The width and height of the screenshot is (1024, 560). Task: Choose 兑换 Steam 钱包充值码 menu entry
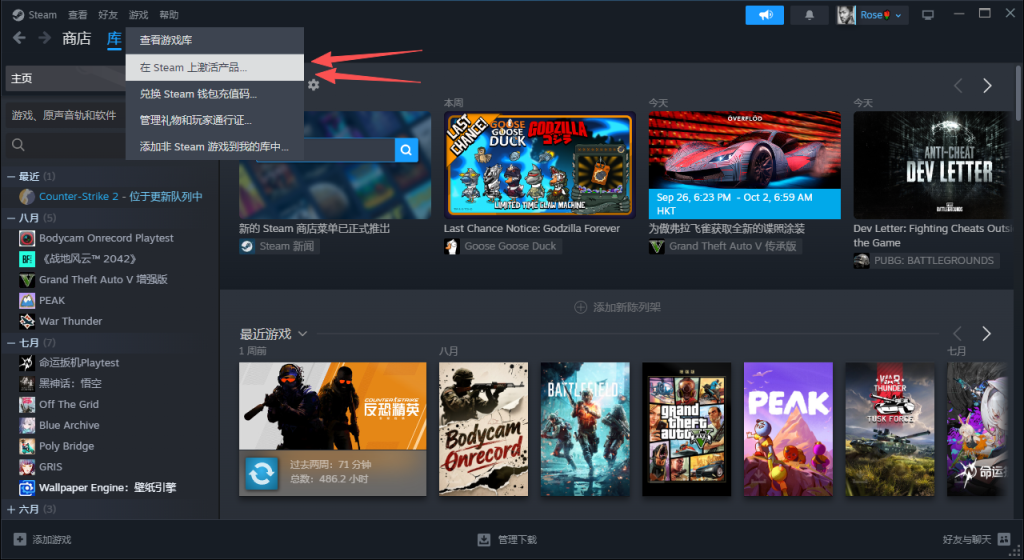(198, 94)
